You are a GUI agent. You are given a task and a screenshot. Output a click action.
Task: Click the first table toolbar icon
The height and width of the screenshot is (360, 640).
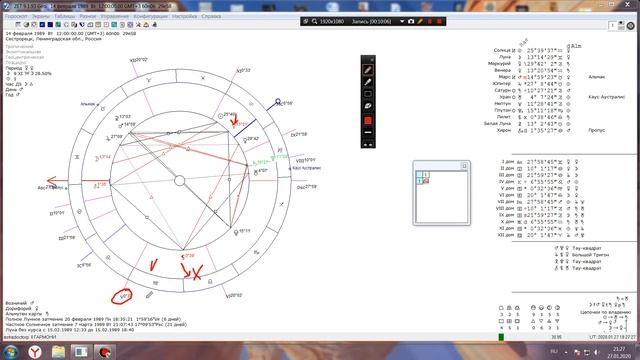(18, 24)
